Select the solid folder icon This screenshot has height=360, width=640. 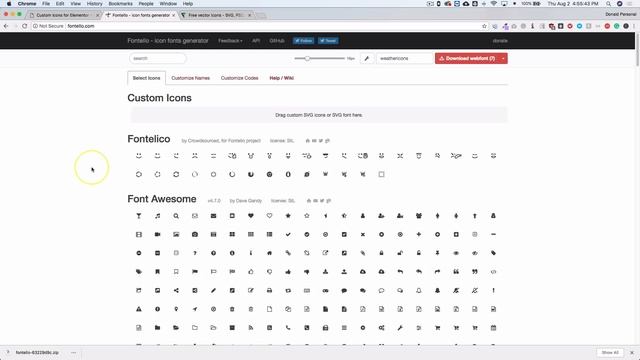tap(158, 328)
